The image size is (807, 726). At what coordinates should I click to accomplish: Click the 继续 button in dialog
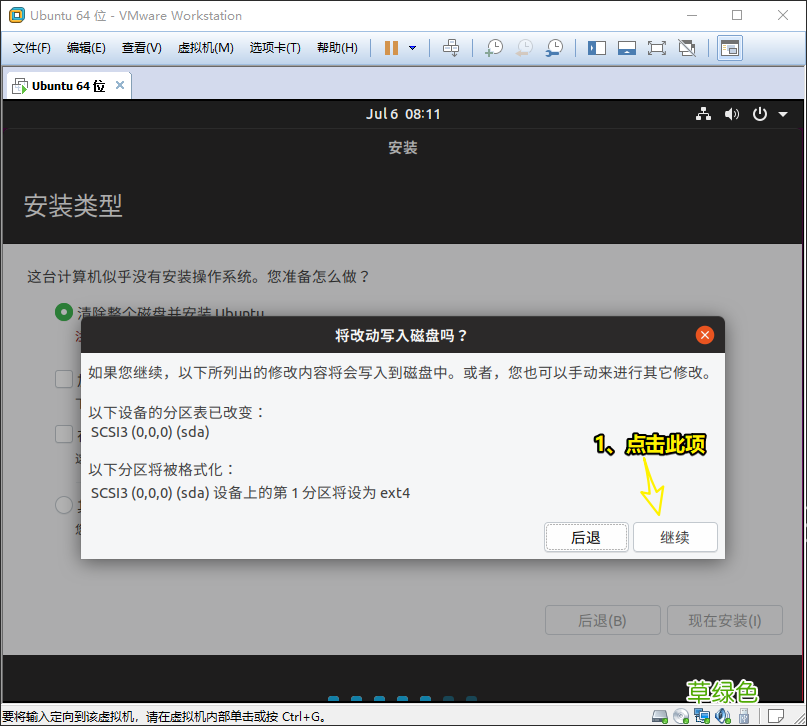(675, 537)
